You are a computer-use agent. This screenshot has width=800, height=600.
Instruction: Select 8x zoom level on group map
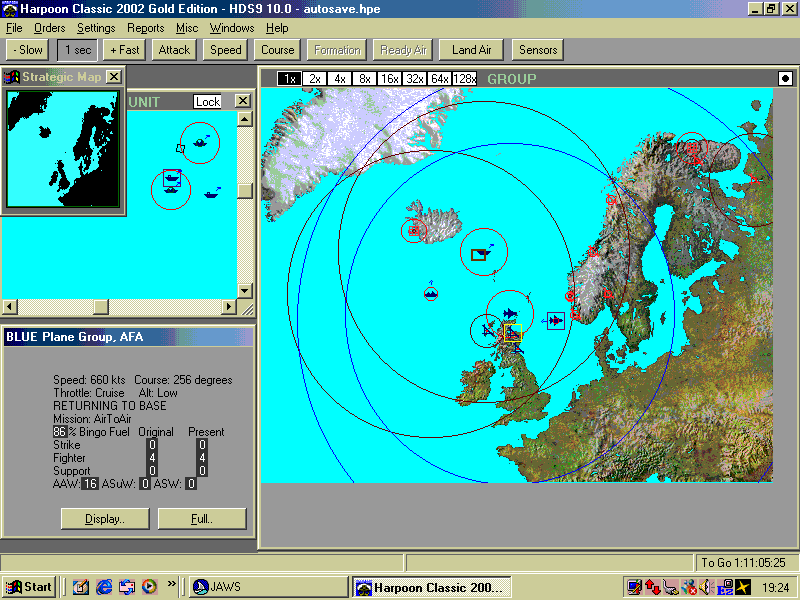point(365,79)
